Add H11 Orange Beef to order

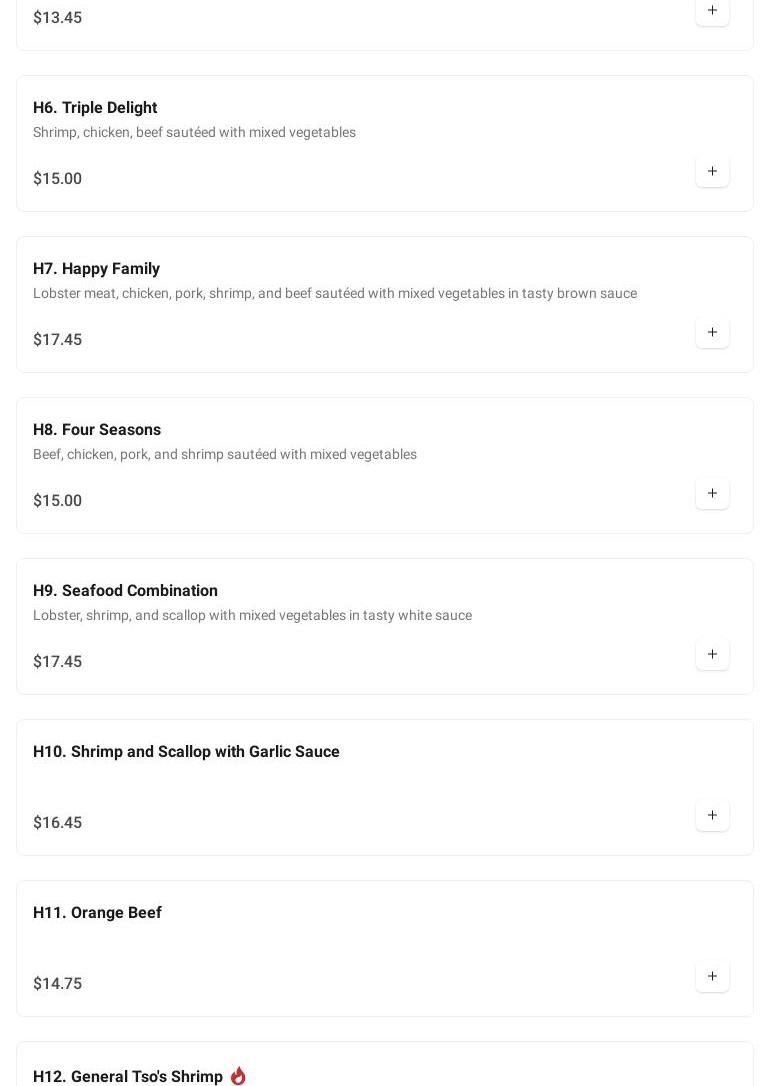712,977
